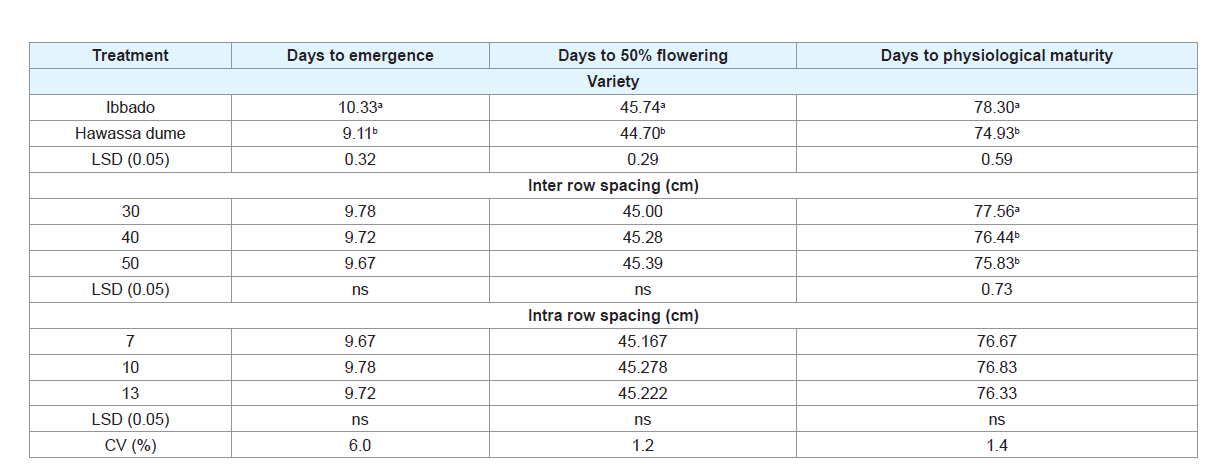Select the CV (%) row label

(130, 446)
